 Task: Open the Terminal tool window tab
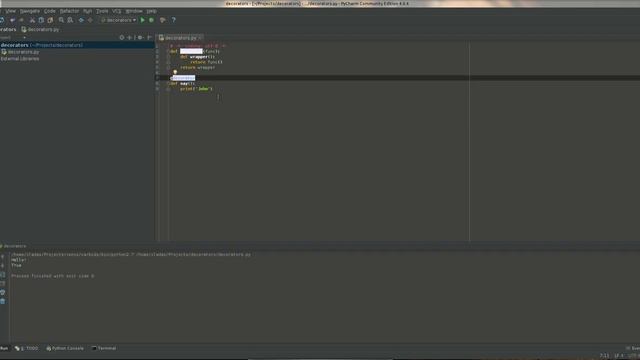[104, 348]
